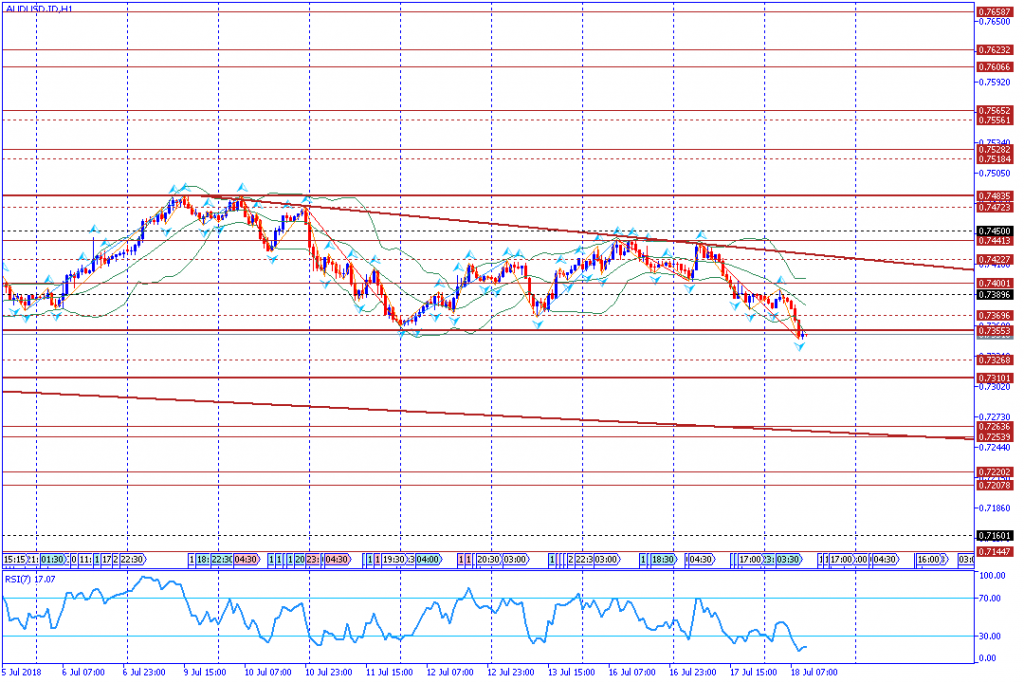Click the 0.74835 price level label
The height and width of the screenshot is (683, 1024).
(x=995, y=196)
